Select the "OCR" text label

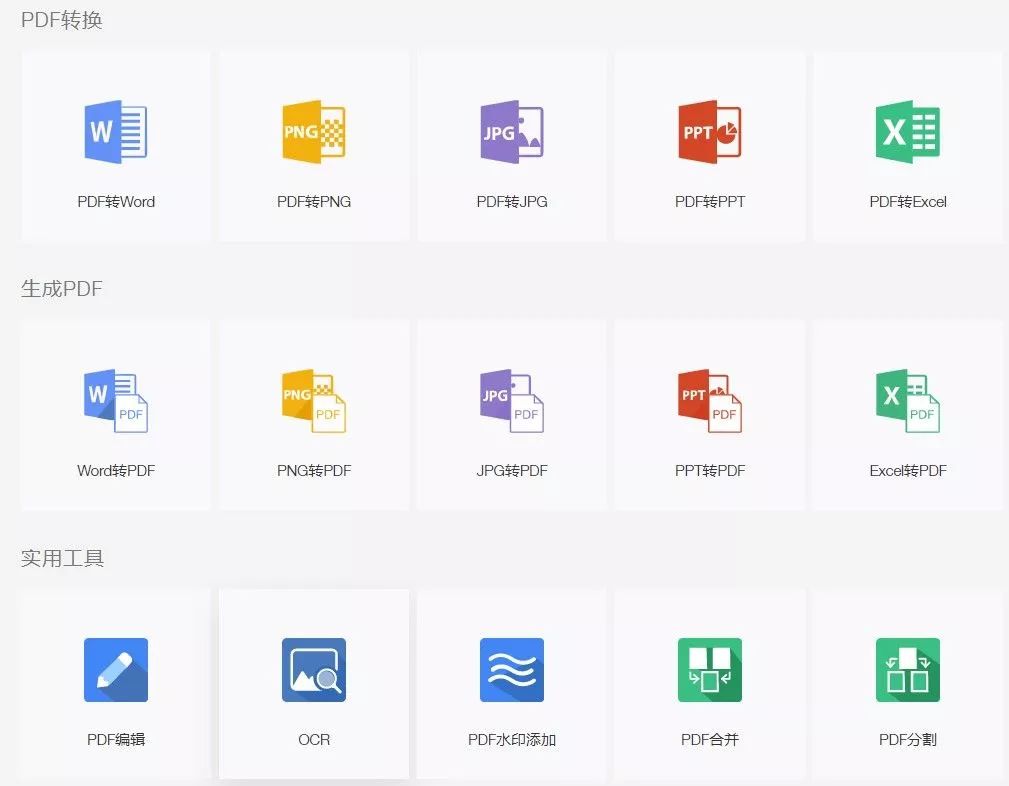(x=314, y=740)
